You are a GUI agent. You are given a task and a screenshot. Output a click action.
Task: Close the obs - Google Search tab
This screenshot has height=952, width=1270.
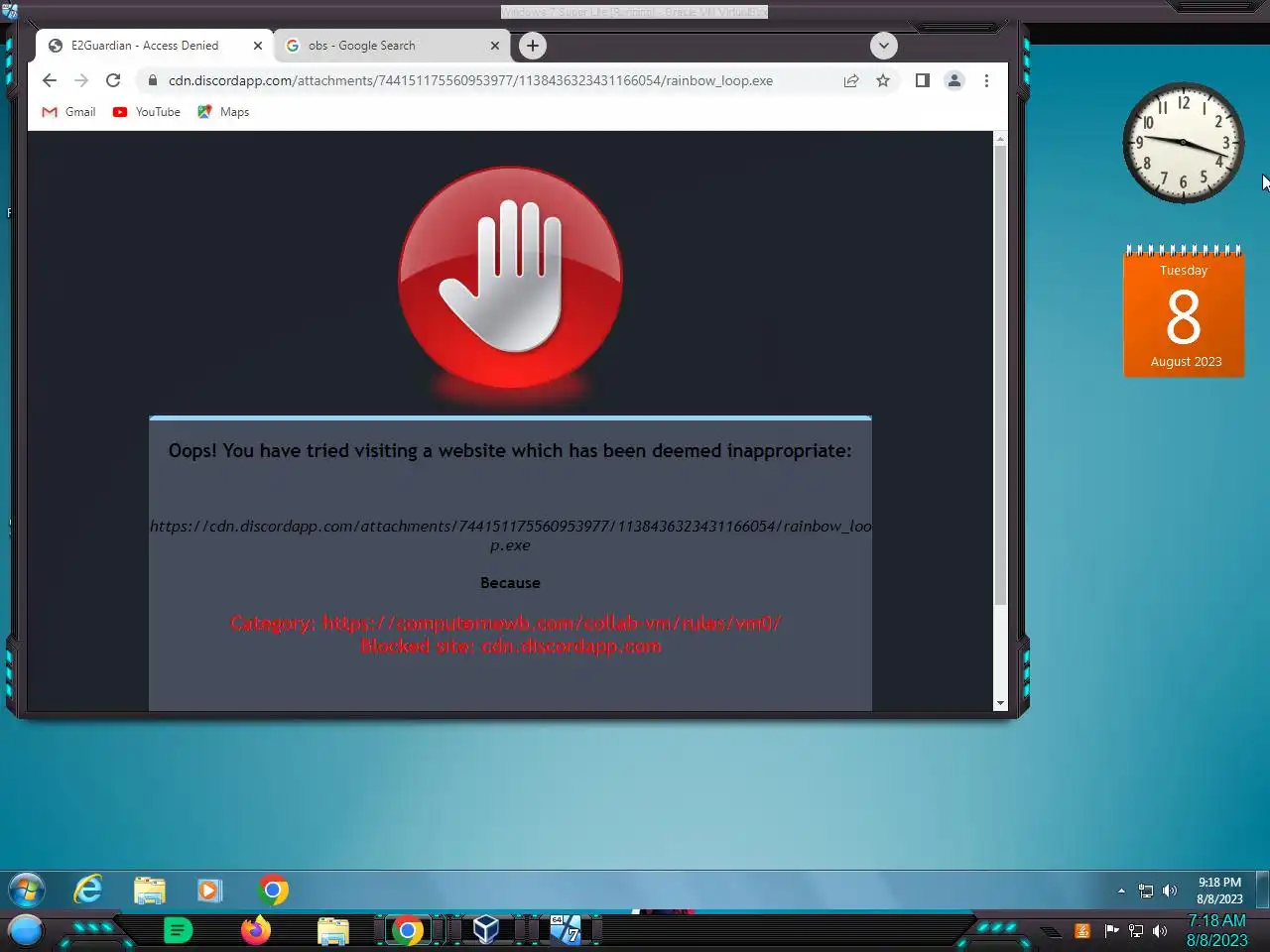point(495,46)
